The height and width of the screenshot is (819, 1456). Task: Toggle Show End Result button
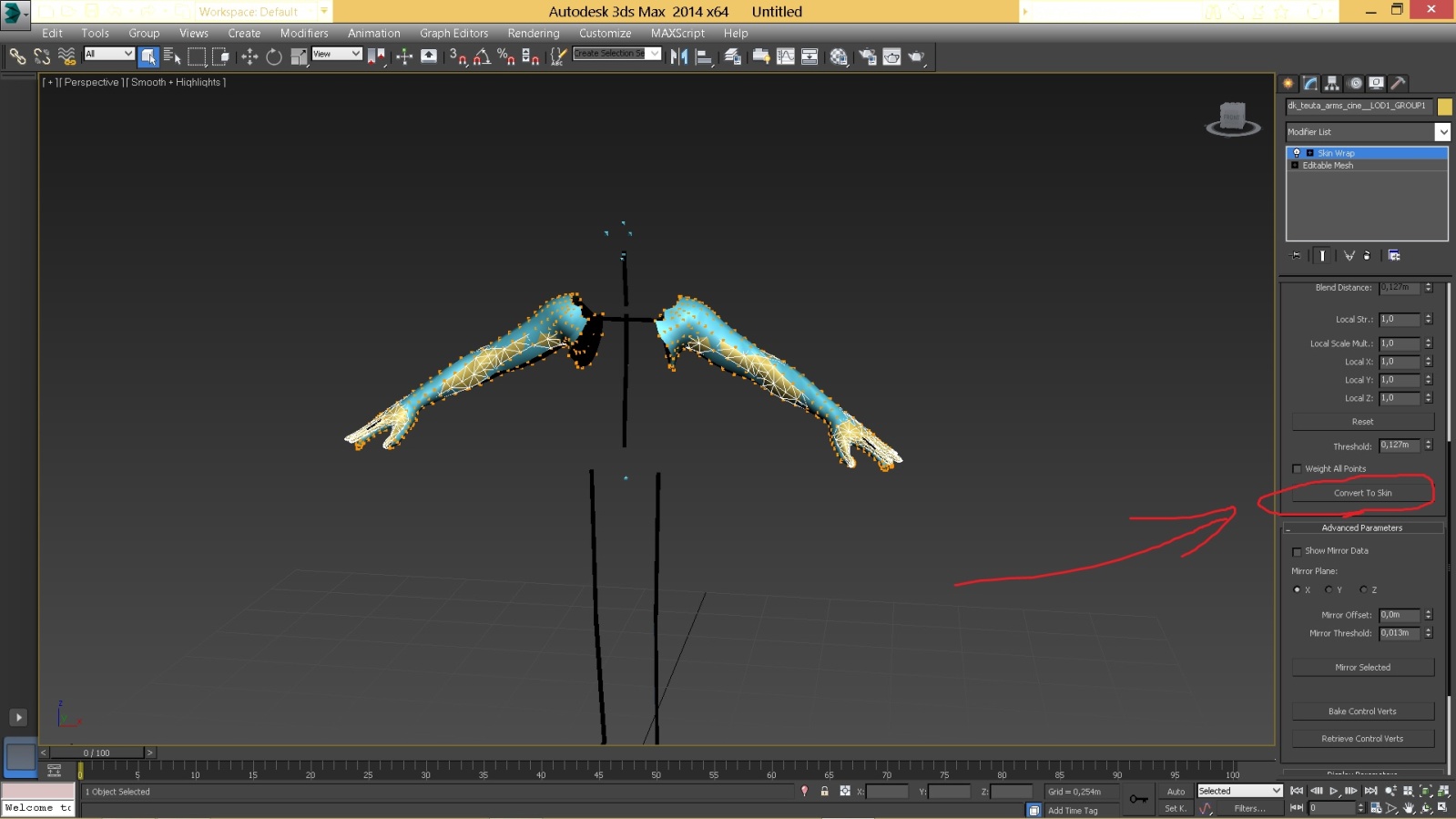click(x=1322, y=256)
